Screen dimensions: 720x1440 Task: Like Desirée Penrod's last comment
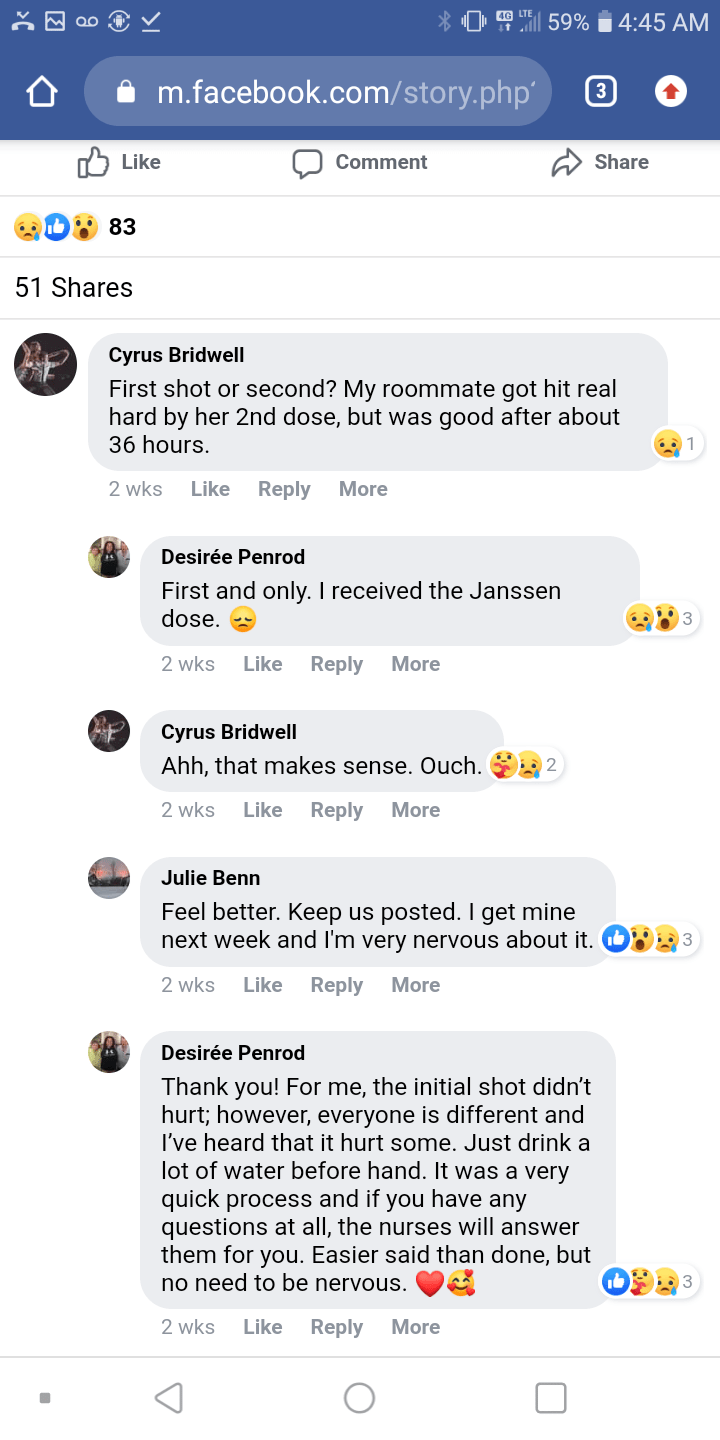262,1327
